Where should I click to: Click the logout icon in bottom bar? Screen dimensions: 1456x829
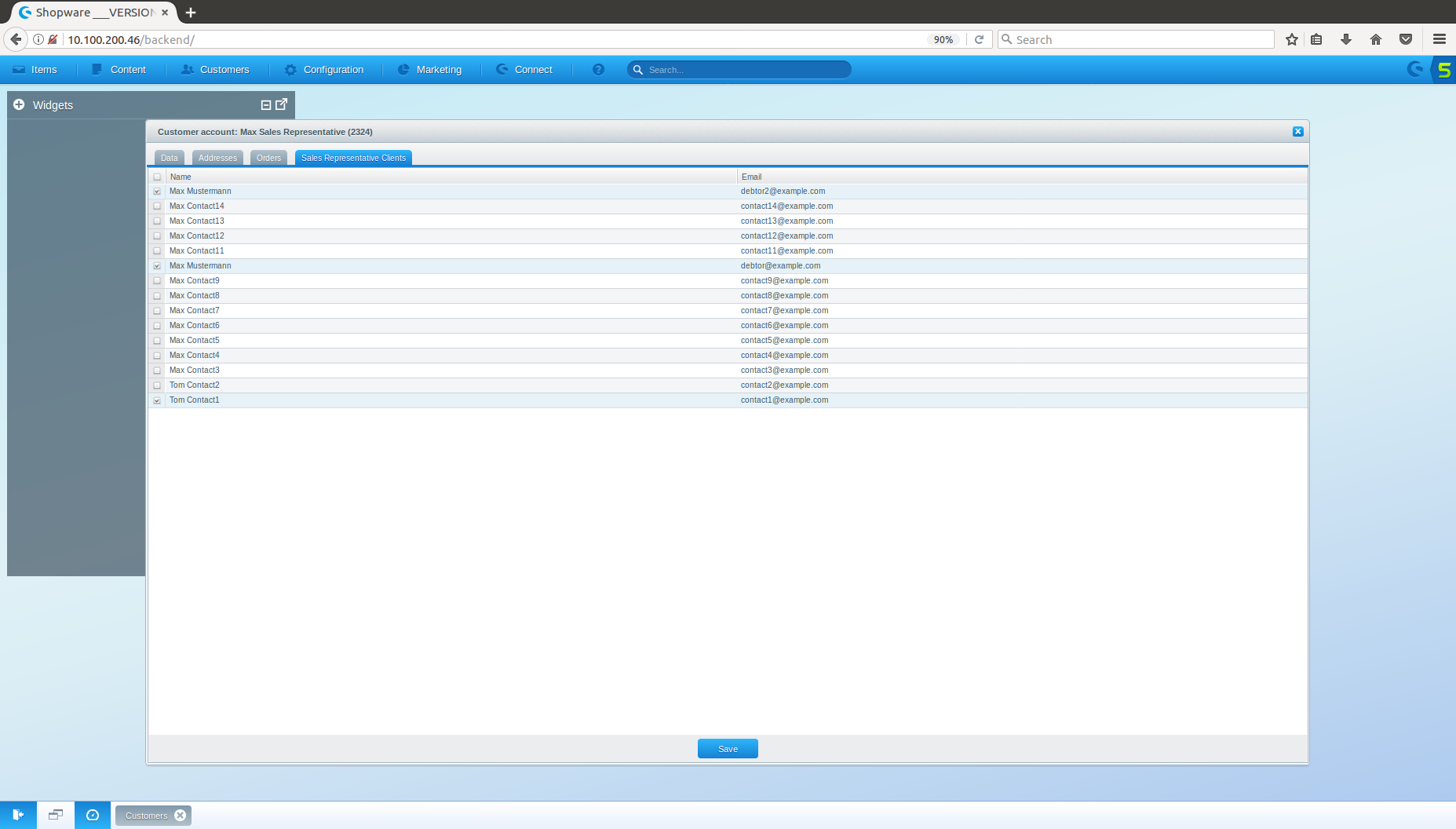tap(18, 815)
